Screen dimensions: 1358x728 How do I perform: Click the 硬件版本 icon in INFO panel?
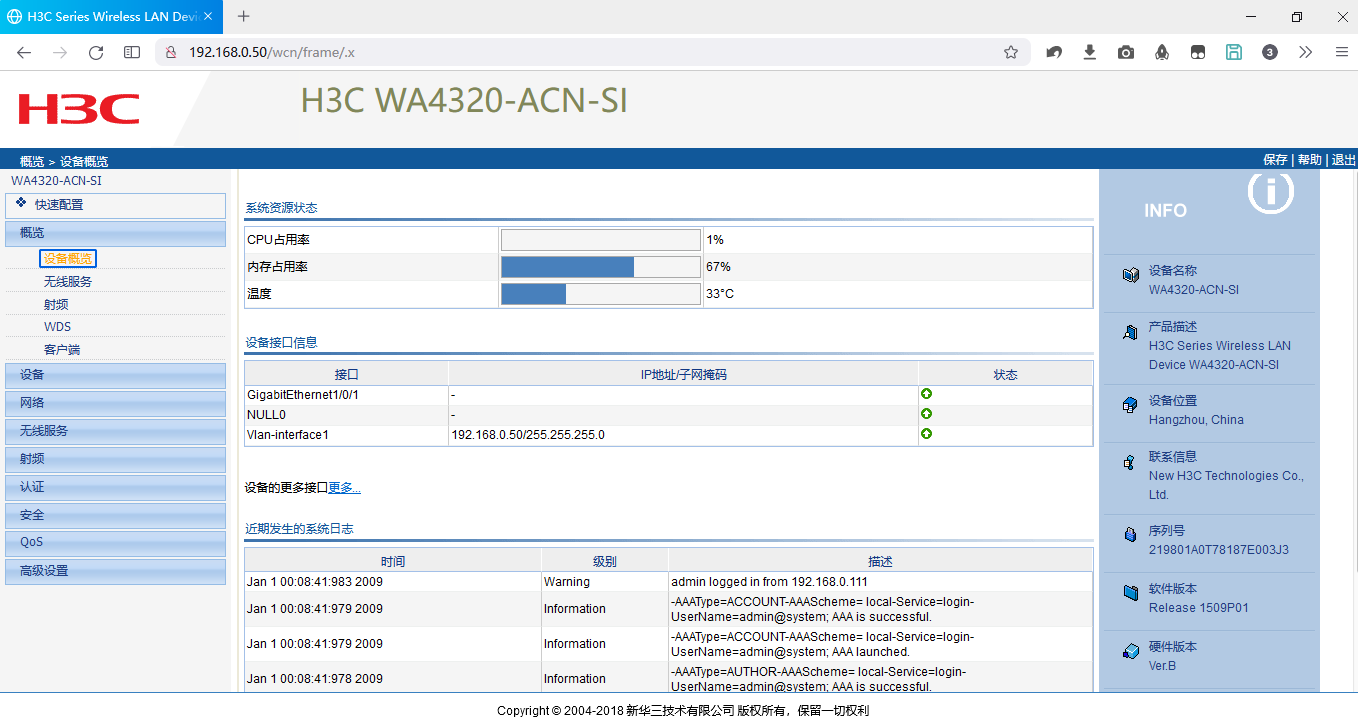point(1130,651)
